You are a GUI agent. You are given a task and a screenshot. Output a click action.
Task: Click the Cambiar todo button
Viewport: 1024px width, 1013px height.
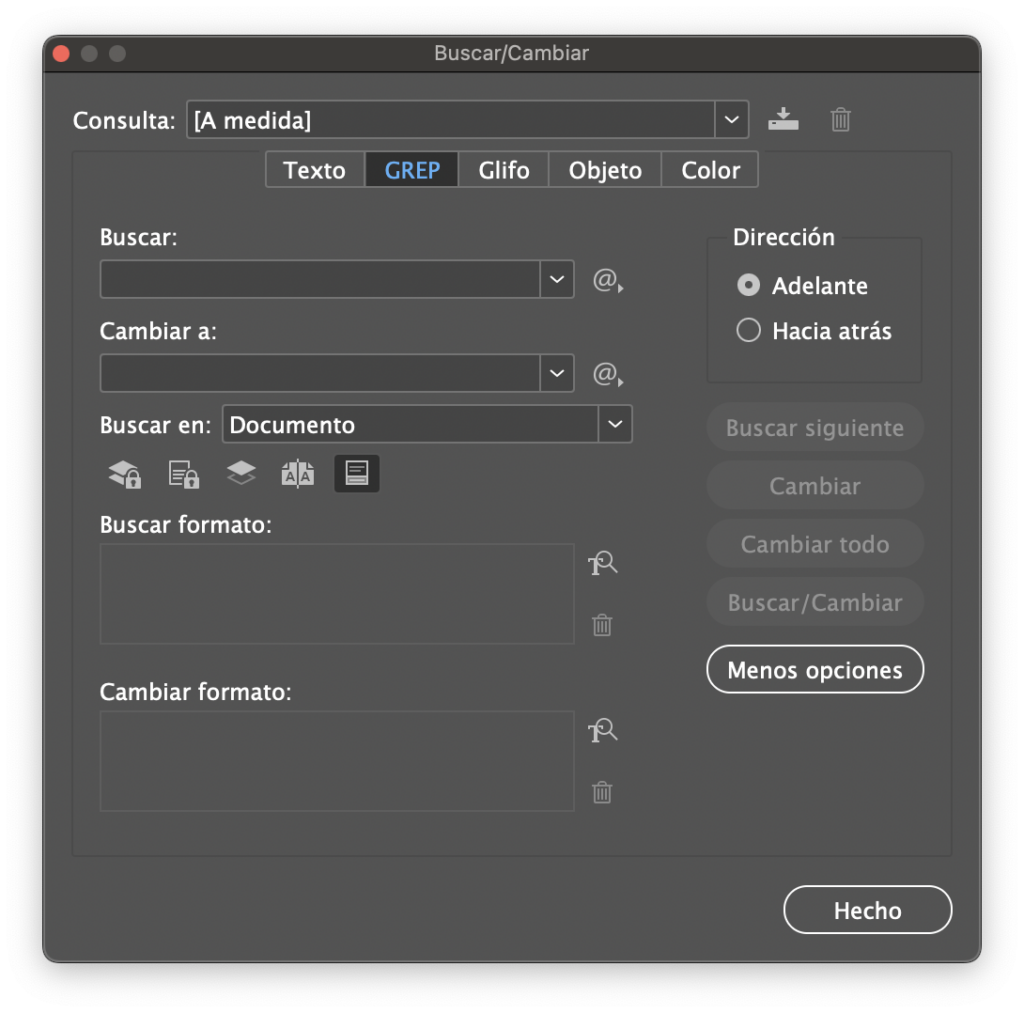coord(815,544)
